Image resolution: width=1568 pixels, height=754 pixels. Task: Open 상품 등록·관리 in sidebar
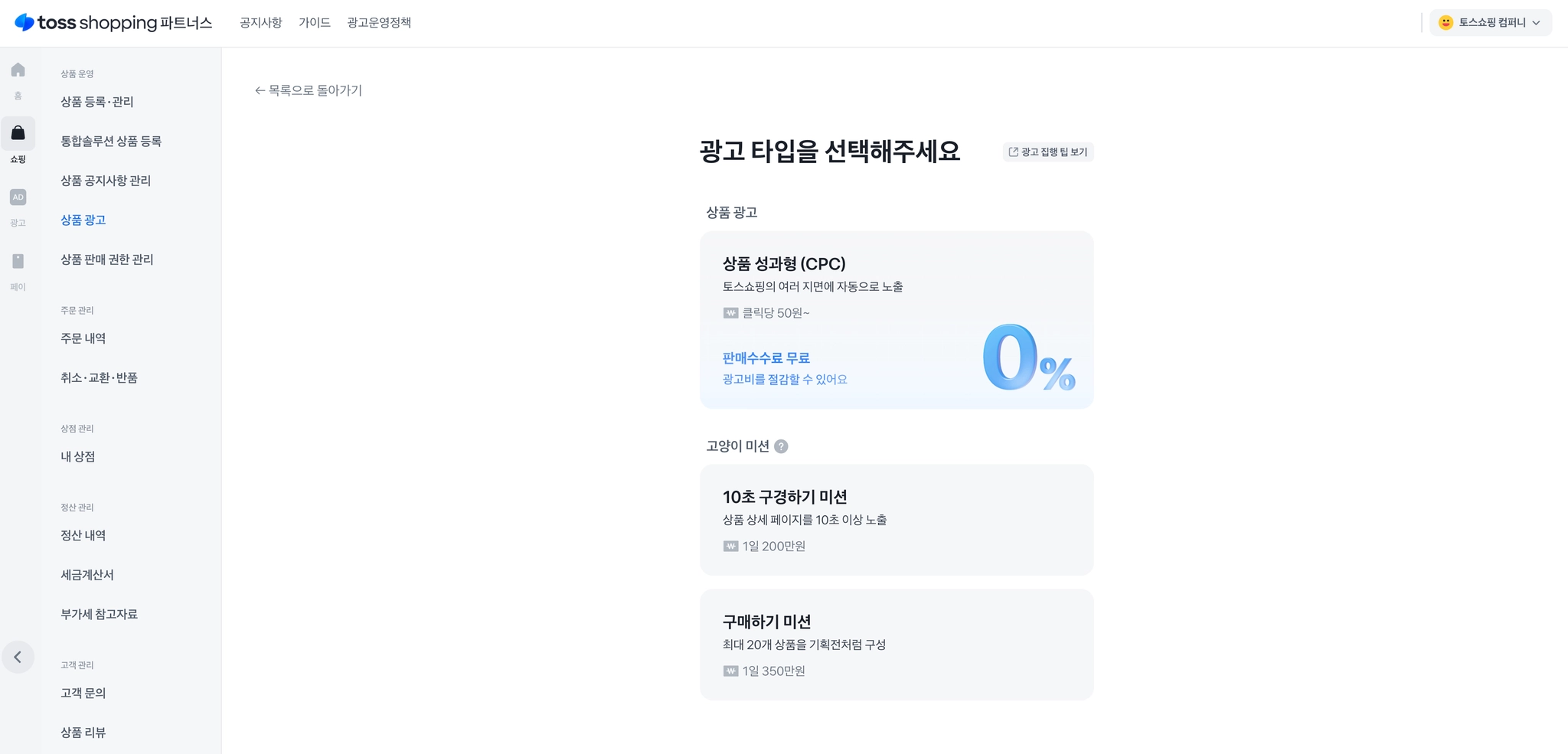point(97,102)
